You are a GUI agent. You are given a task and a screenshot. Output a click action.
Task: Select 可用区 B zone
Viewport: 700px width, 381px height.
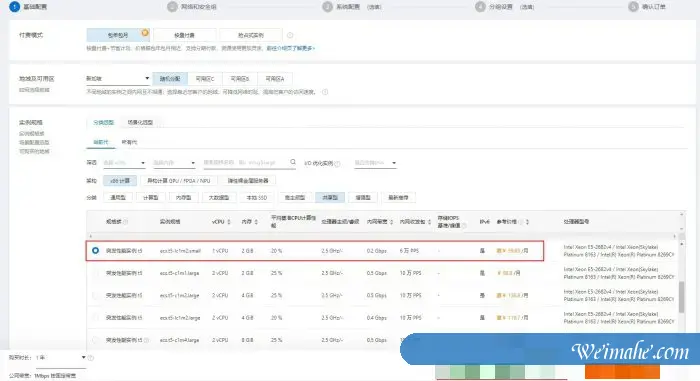(240, 79)
